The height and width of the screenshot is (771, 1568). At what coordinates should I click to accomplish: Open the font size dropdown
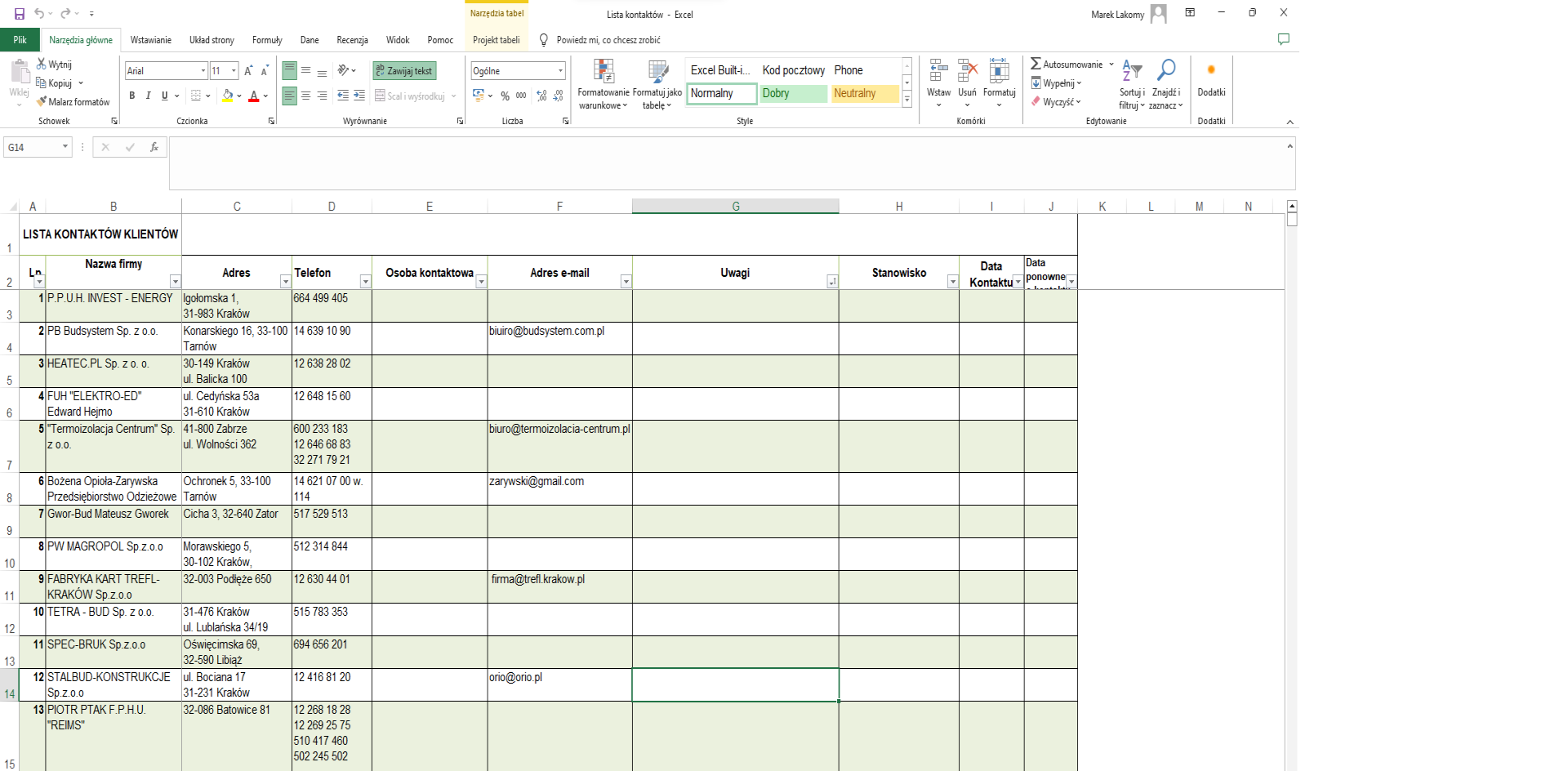234,71
